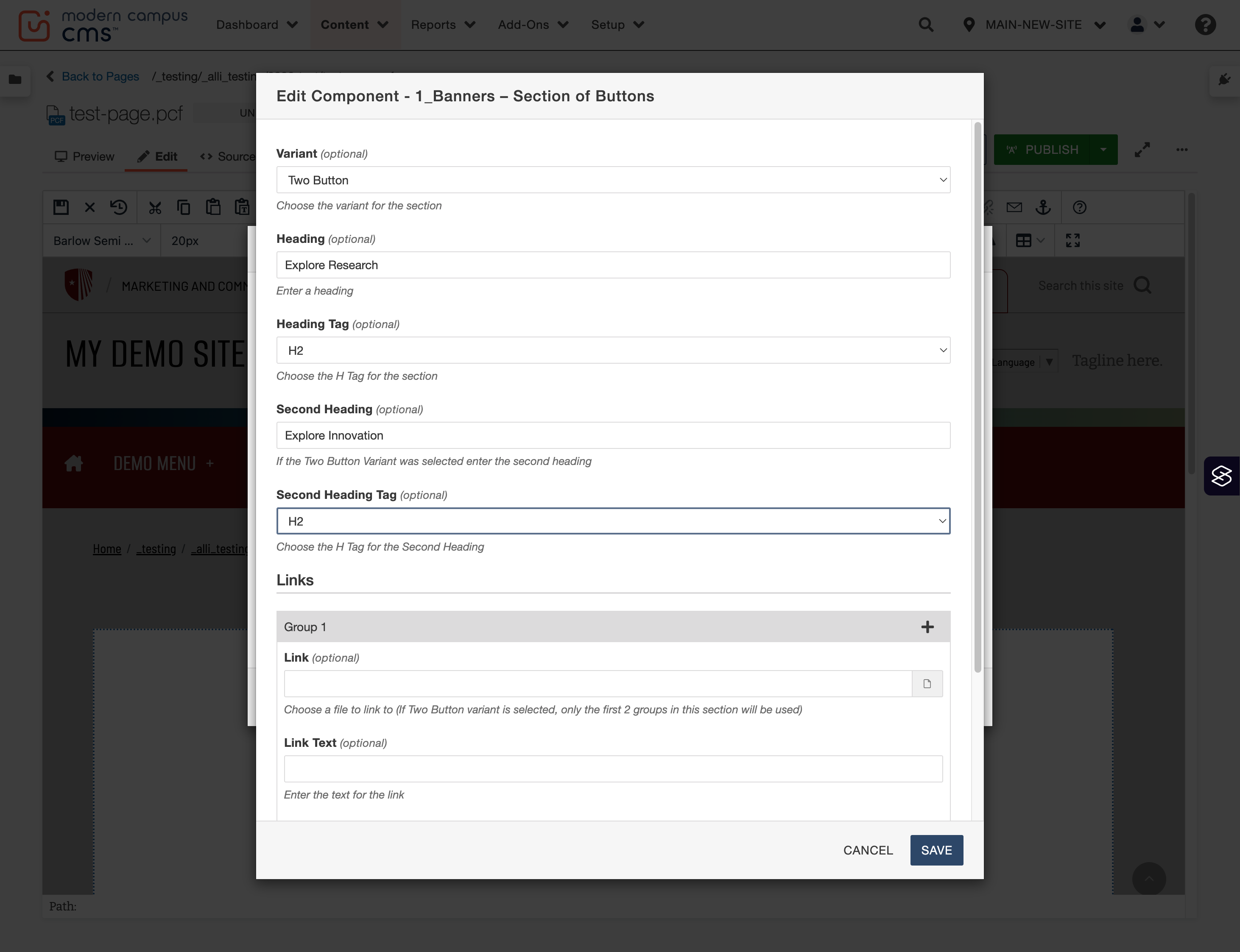The height and width of the screenshot is (952, 1240).
Task: Open the Dashboard menu
Action: (x=257, y=25)
